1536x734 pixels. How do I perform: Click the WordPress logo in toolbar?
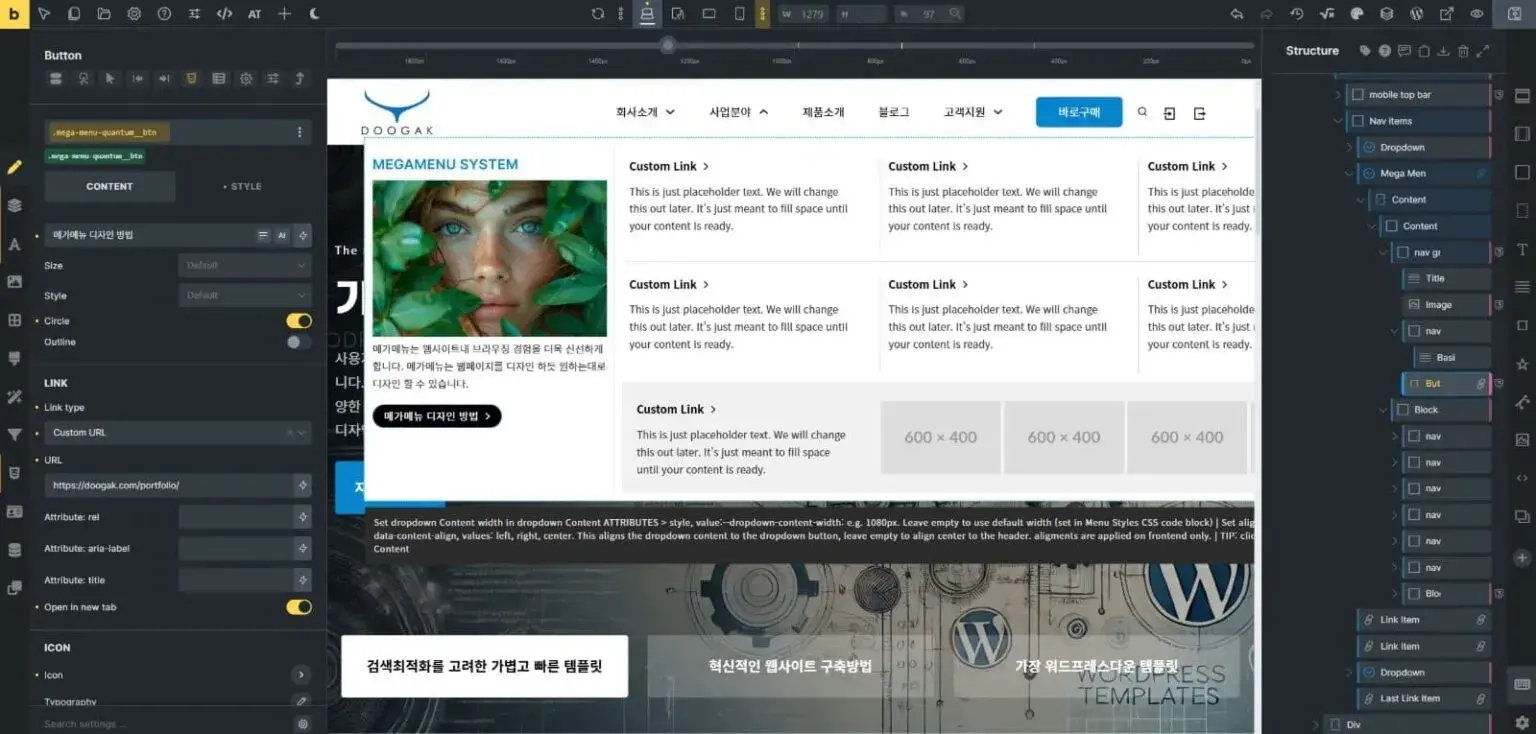click(x=1416, y=14)
